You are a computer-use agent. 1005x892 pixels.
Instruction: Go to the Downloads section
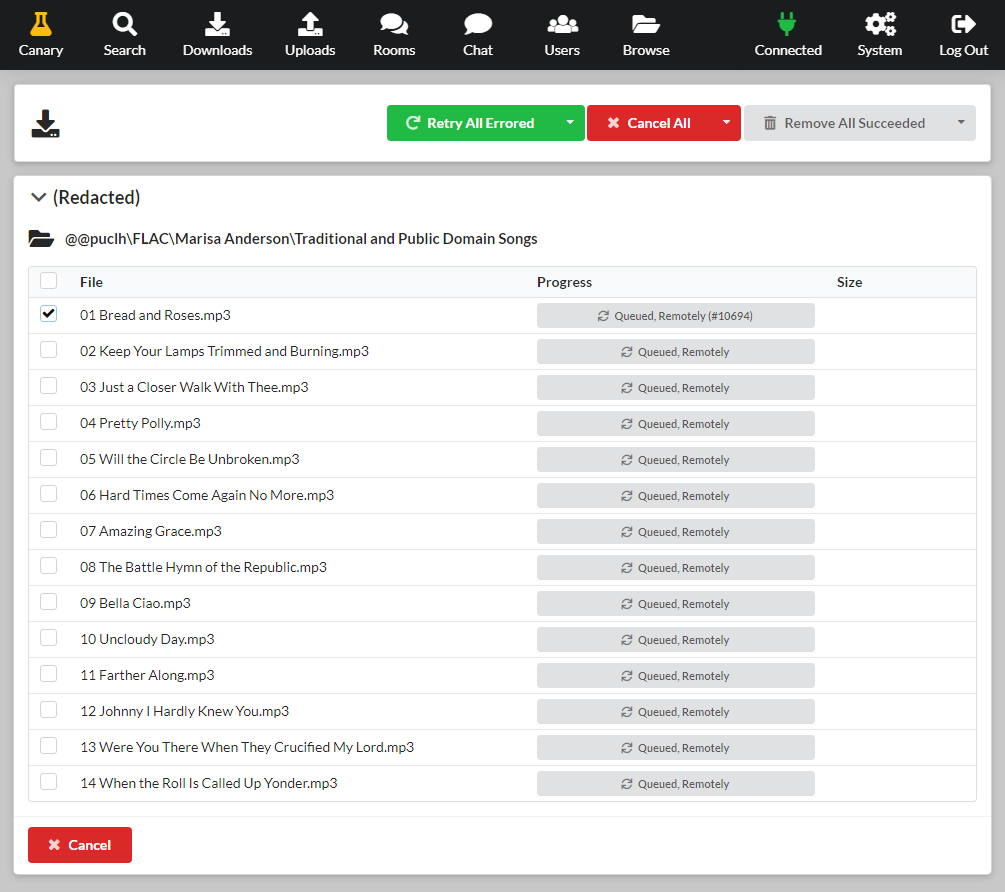coord(217,34)
